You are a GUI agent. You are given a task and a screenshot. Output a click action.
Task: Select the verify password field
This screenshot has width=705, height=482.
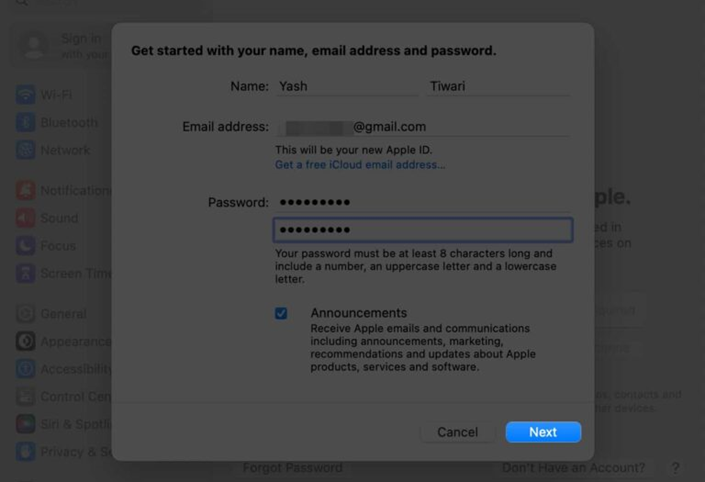click(x=423, y=230)
